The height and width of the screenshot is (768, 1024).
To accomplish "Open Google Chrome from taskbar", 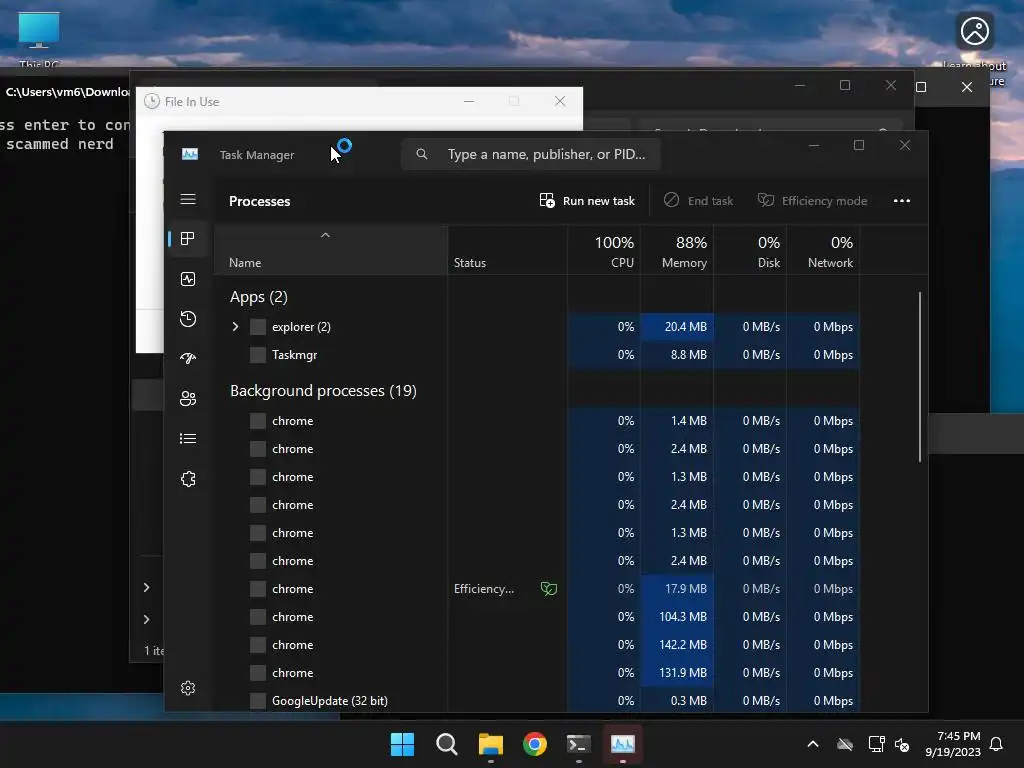I will pyautogui.click(x=535, y=744).
